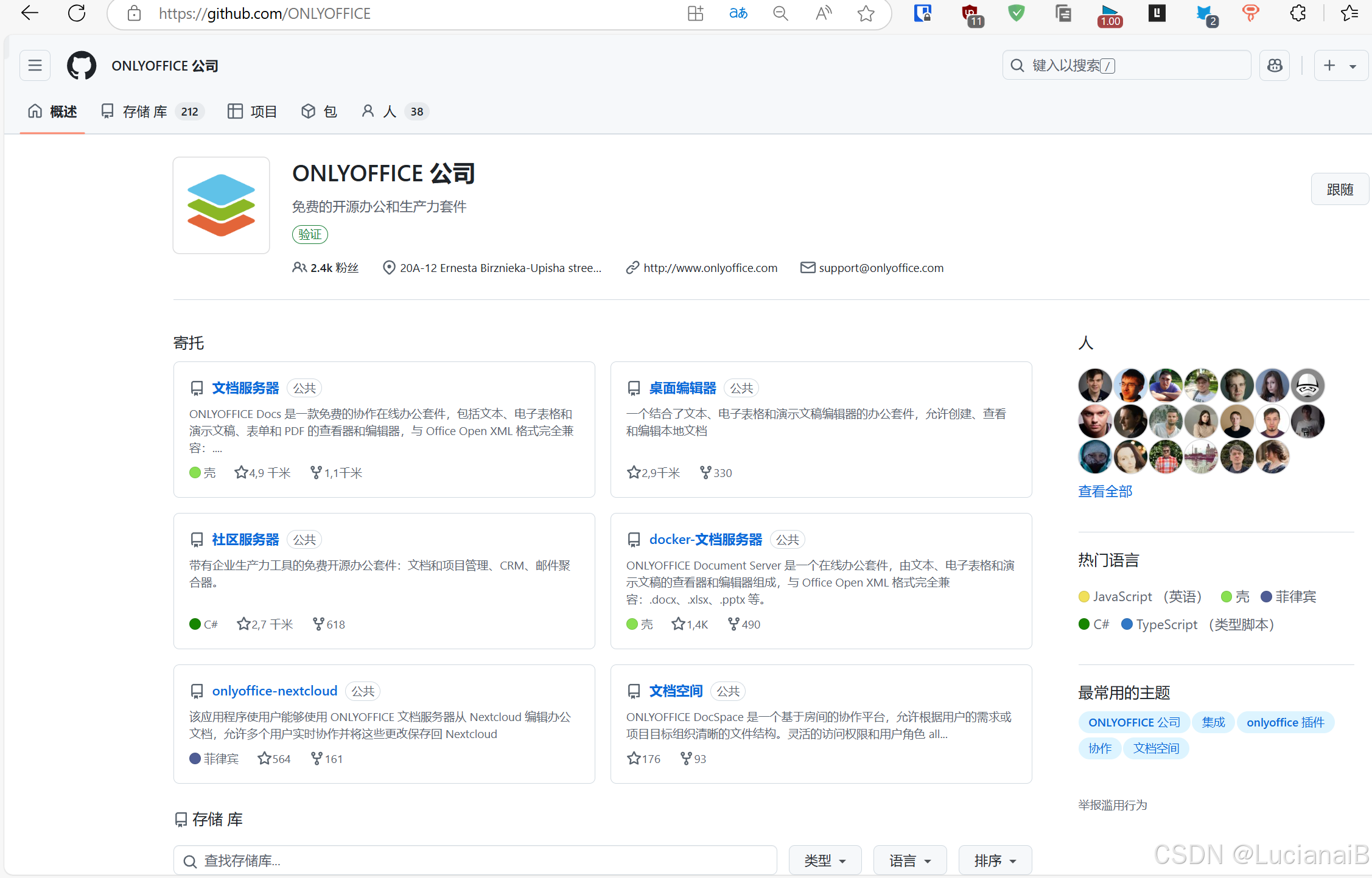Open the hamburger navigation menu
This screenshot has height=878, width=1372.
point(35,66)
